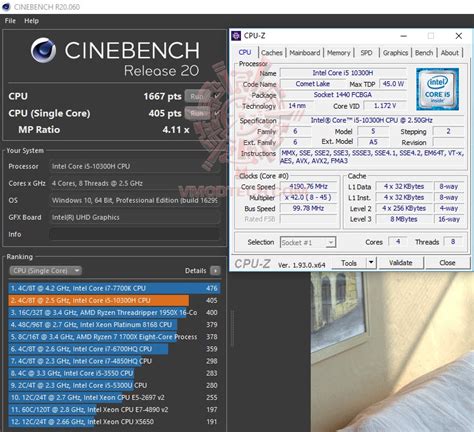Click the Cores count value 4
This screenshot has height=432, width=474.
[x=398, y=242]
